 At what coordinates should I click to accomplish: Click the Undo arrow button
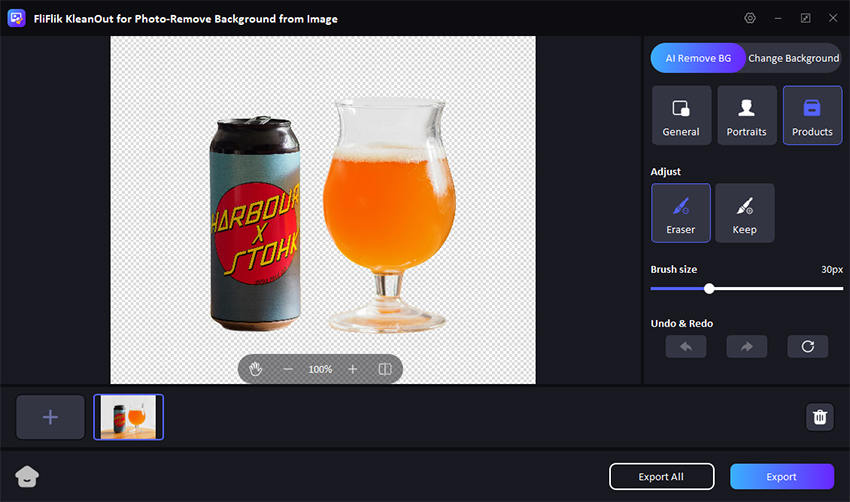[686, 346]
